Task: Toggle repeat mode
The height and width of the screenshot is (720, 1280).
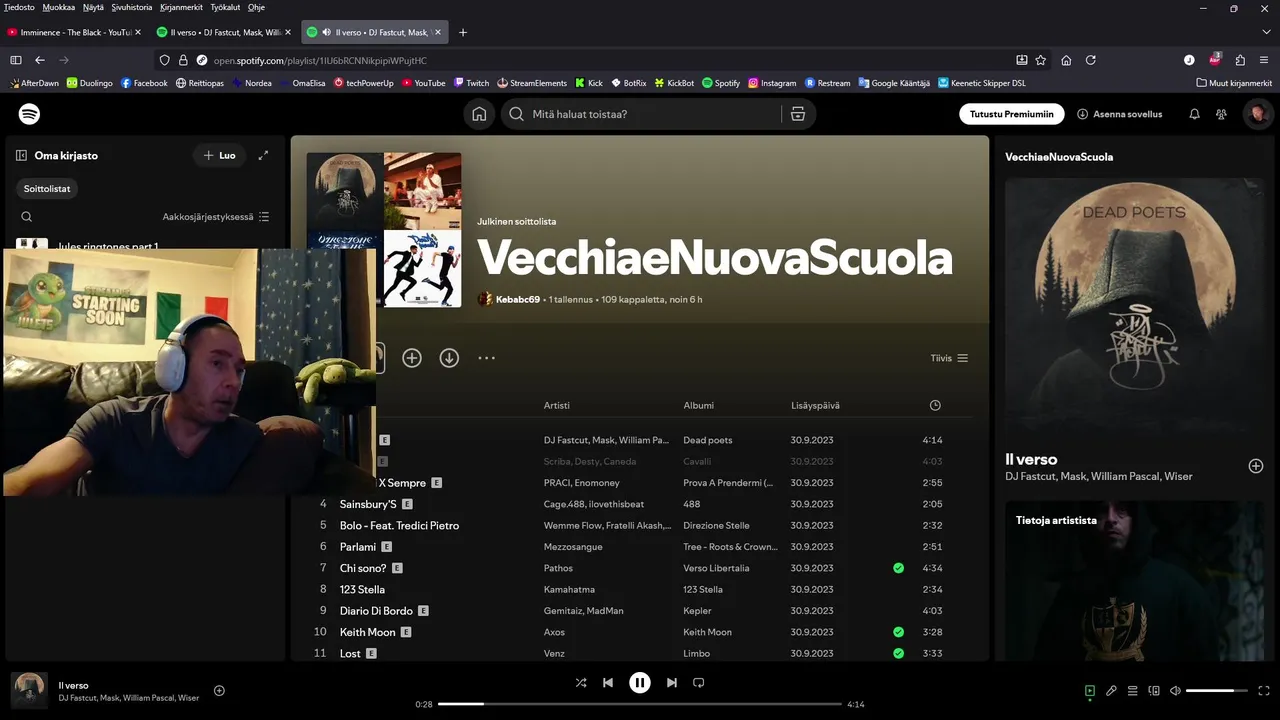Action: [699, 683]
